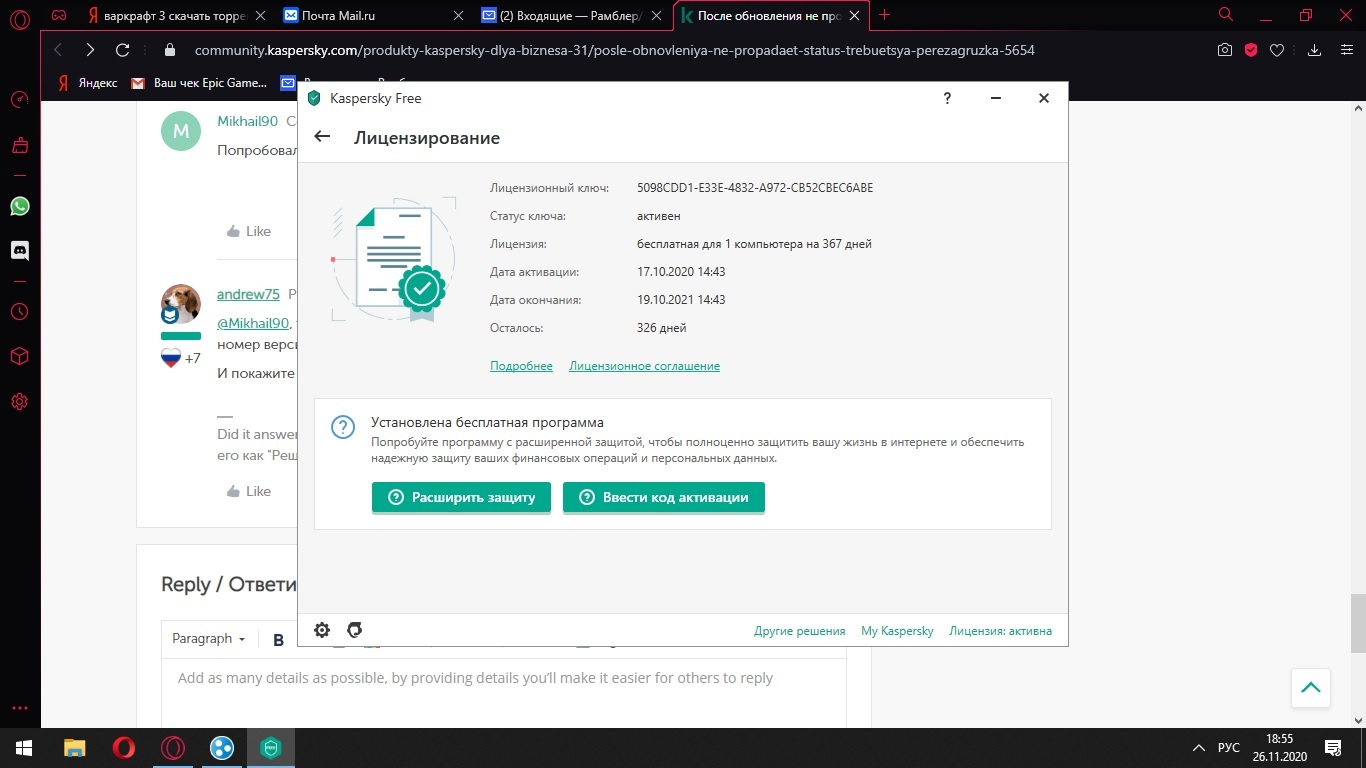The height and width of the screenshot is (768, 1366).
Task: Close the После обновления tab
Action: click(854, 16)
